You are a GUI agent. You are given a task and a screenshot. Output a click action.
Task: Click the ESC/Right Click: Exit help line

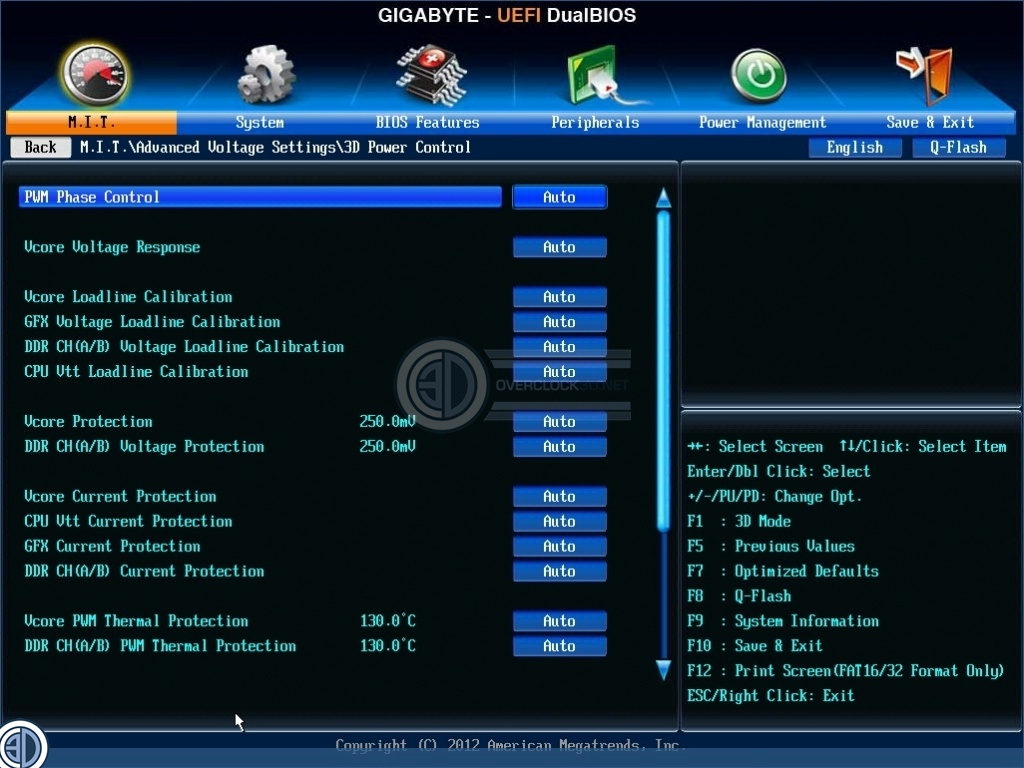pos(771,696)
